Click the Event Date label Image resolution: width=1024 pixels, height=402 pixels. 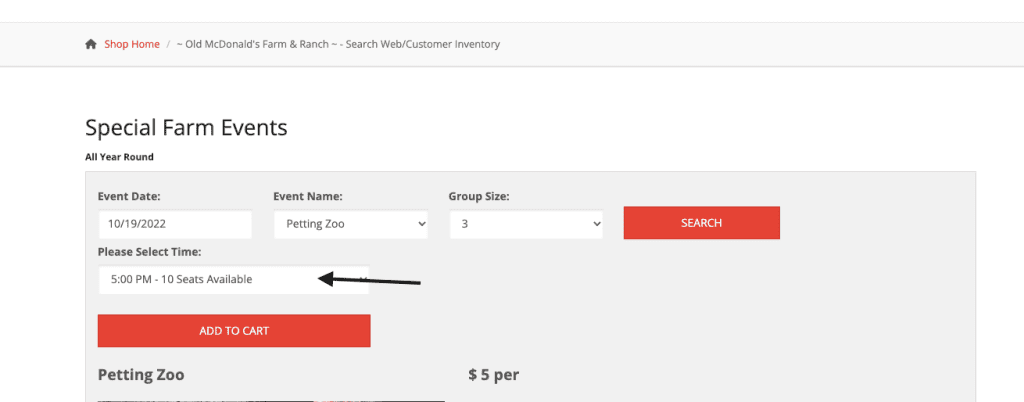[129, 196]
